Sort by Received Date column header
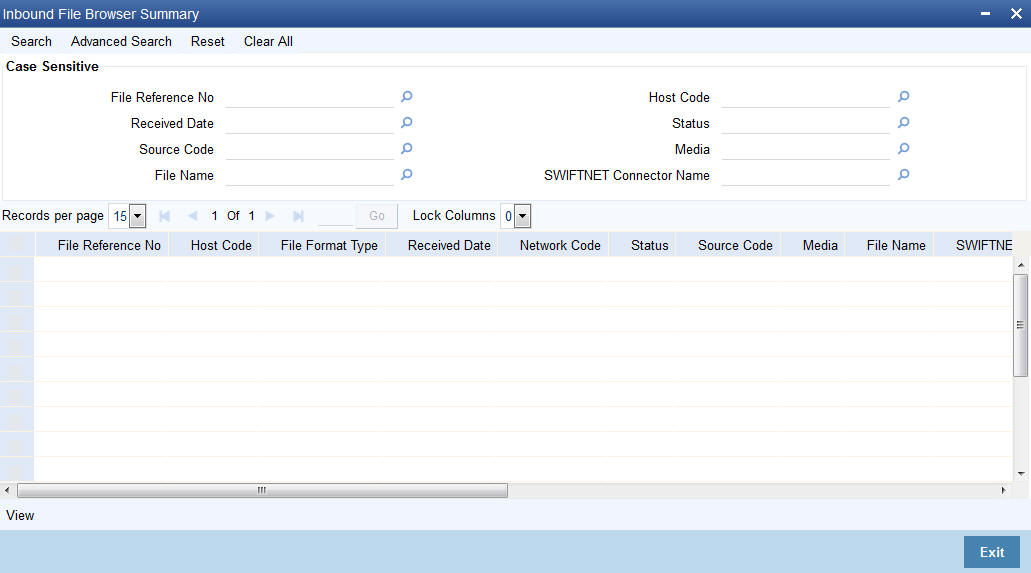The image size is (1031, 573). (449, 245)
